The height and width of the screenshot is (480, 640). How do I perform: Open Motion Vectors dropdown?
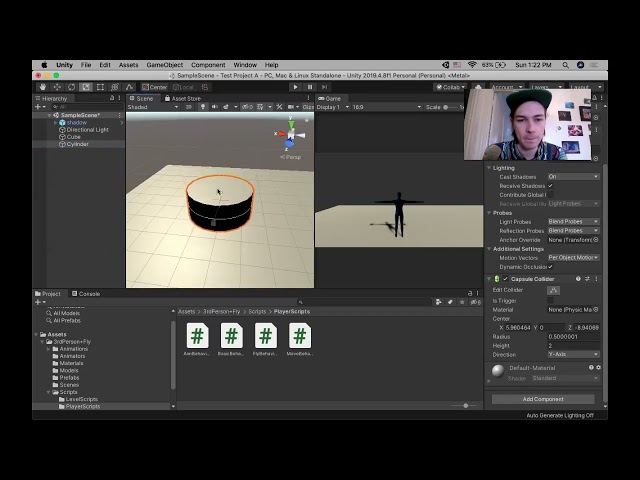[573, 258]
